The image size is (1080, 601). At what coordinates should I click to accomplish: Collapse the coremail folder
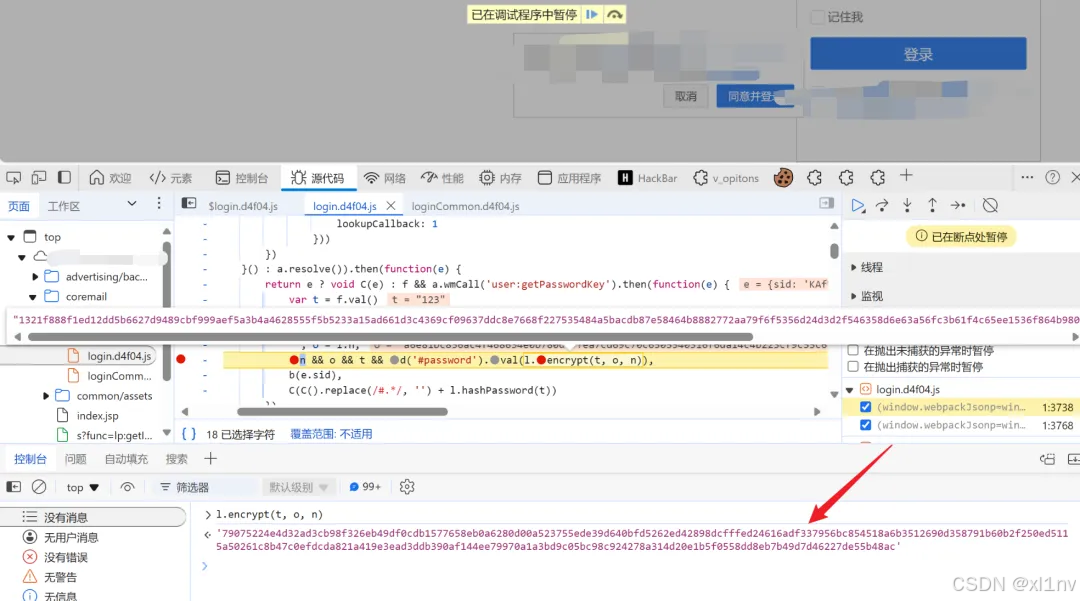32,297
